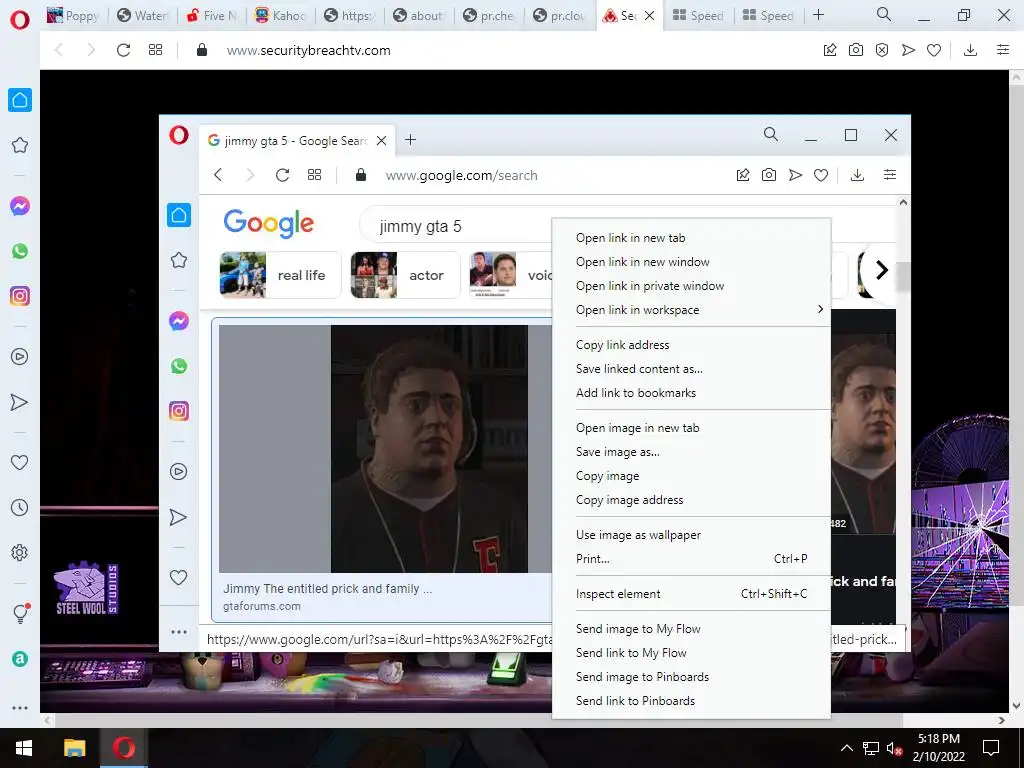Open Instagram in the outer sidebar
1024x768 pixels.
(20, 296)
